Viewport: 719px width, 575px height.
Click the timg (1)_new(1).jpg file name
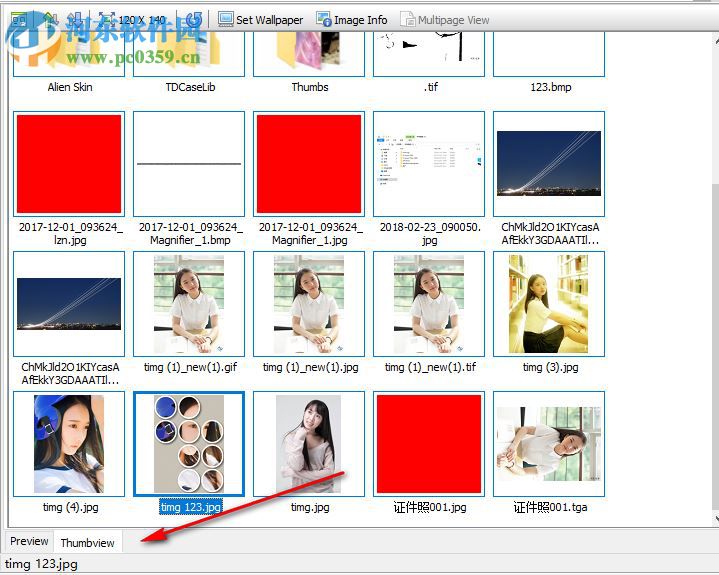(x=310, y=367)
